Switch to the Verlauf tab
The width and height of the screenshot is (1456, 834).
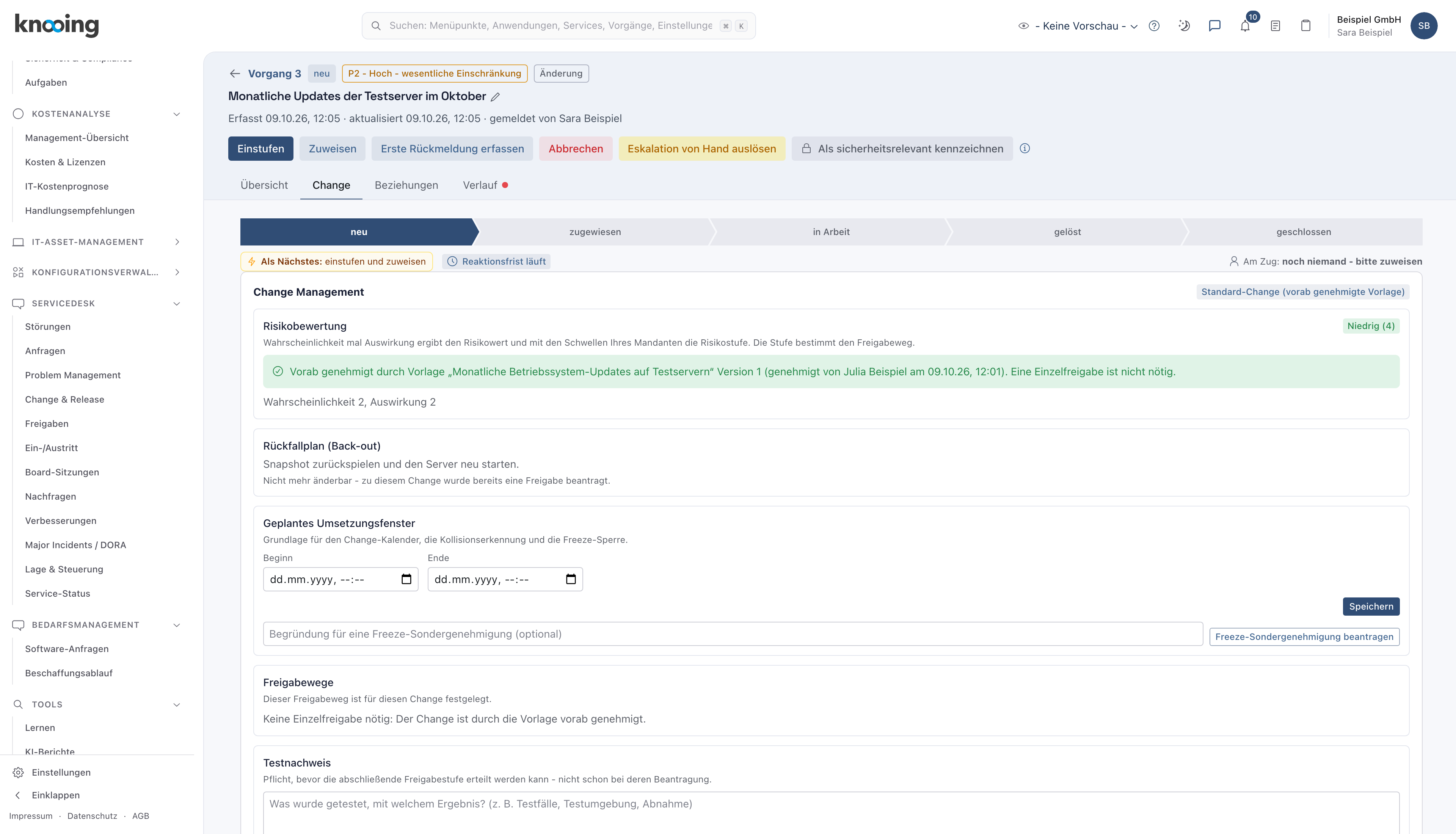coord(485,185)
